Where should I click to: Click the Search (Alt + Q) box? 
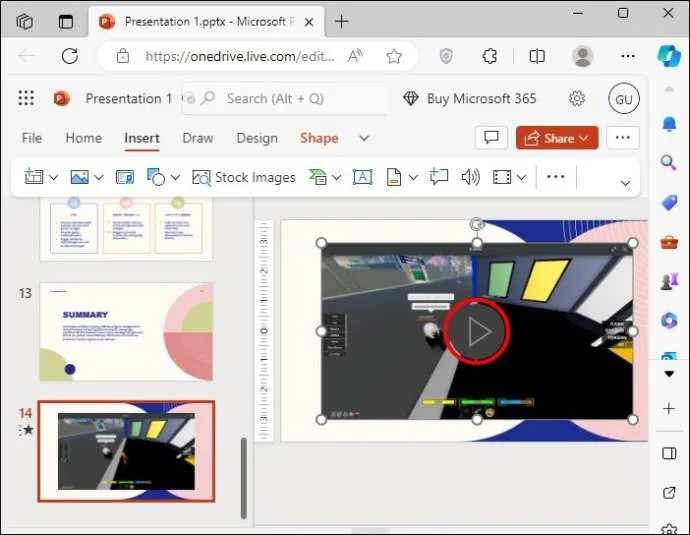tap(285, 99)
